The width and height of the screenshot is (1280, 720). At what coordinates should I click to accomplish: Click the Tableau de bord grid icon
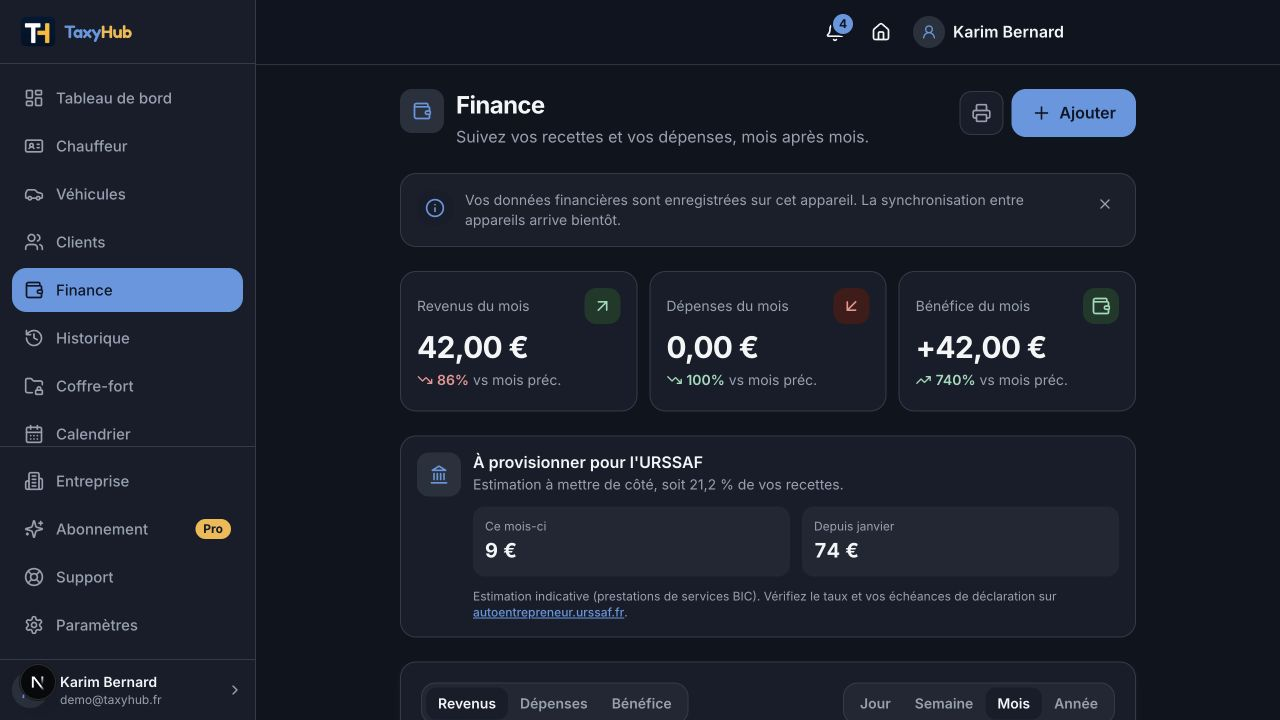coord(34,98)
